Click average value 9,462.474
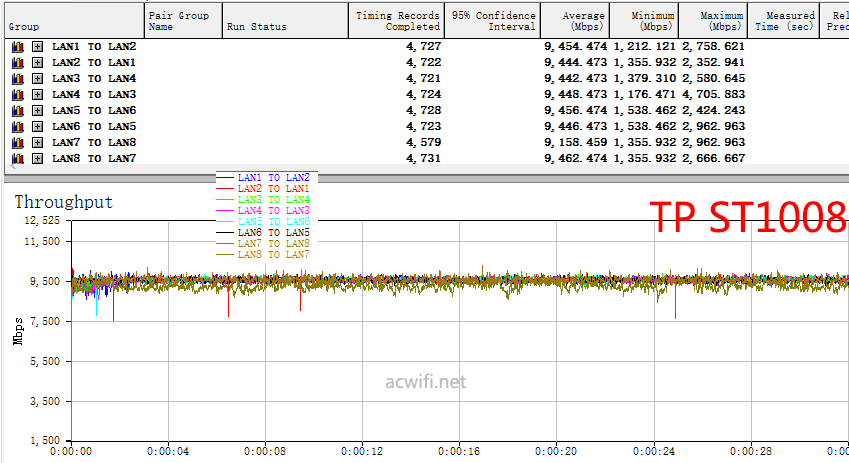The width and height of the screenshot is (849, 463). click(576, 159)
